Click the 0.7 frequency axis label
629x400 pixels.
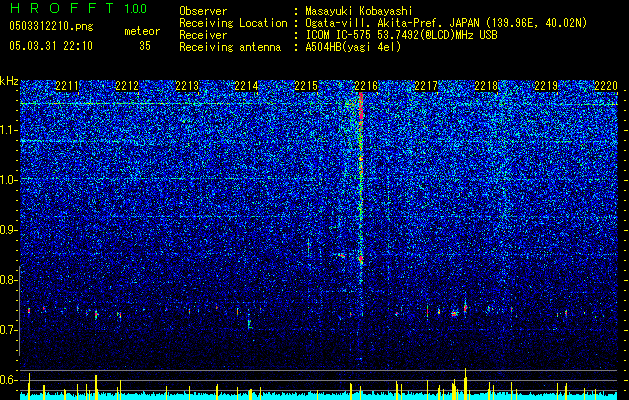pos(8,330)
